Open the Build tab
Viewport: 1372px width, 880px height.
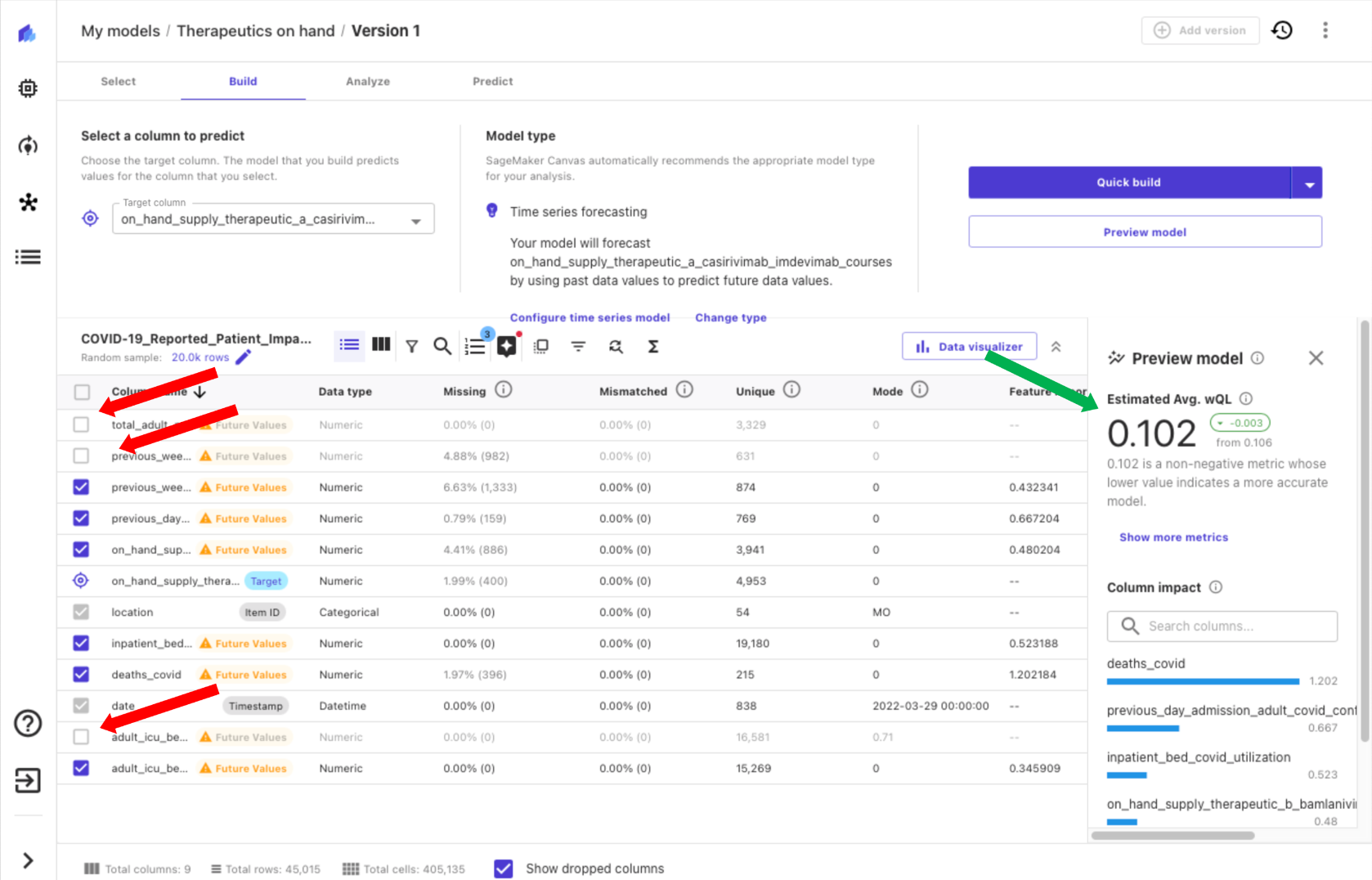click(243, 81)
